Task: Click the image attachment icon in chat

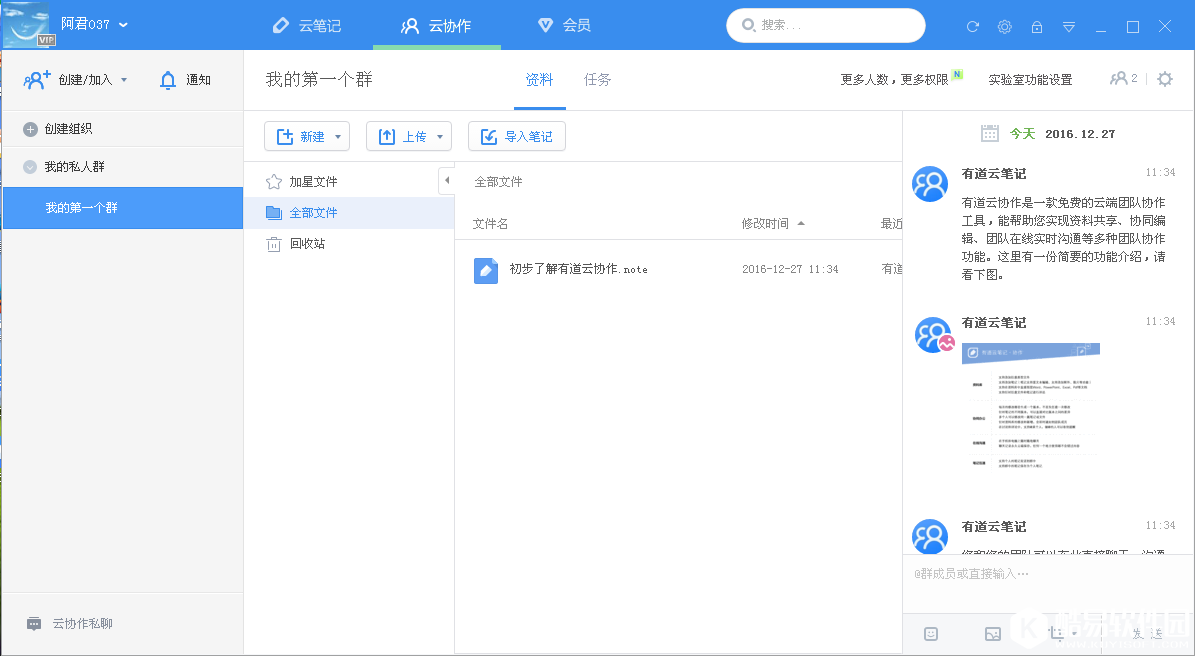Action: pos(992,633)
